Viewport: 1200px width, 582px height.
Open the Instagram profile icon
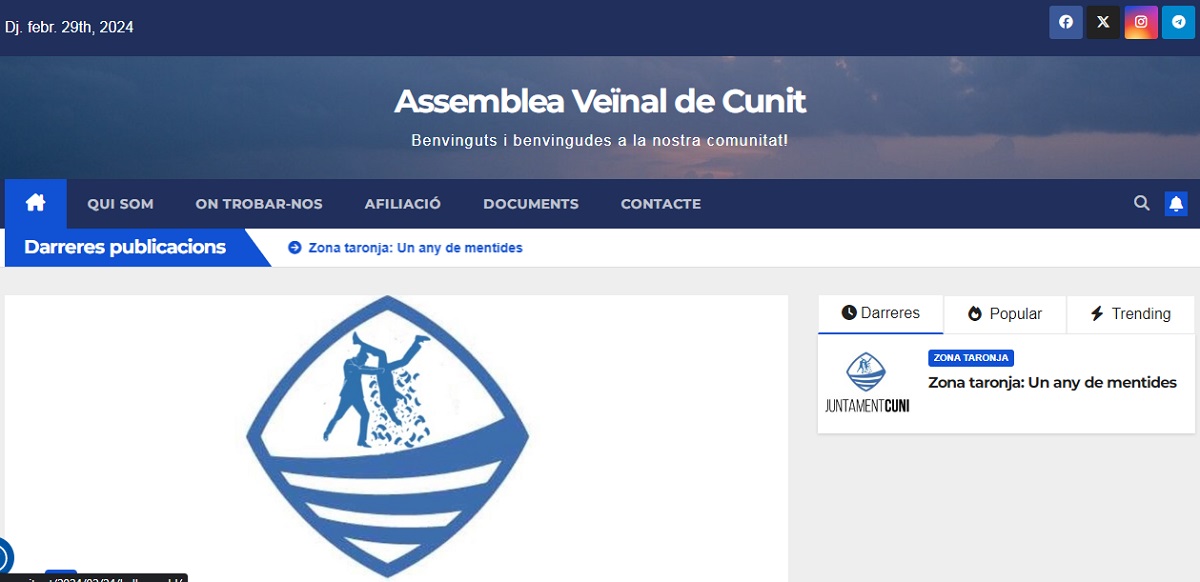(x=1141, y=22)
